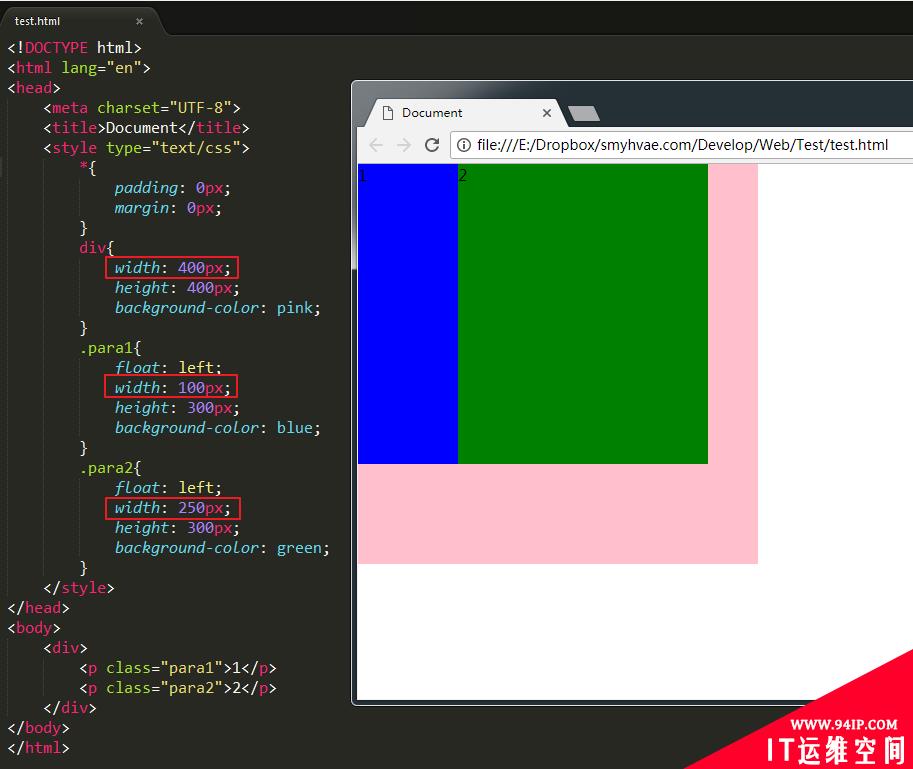Click the green box labeled 2

(583, 314)
